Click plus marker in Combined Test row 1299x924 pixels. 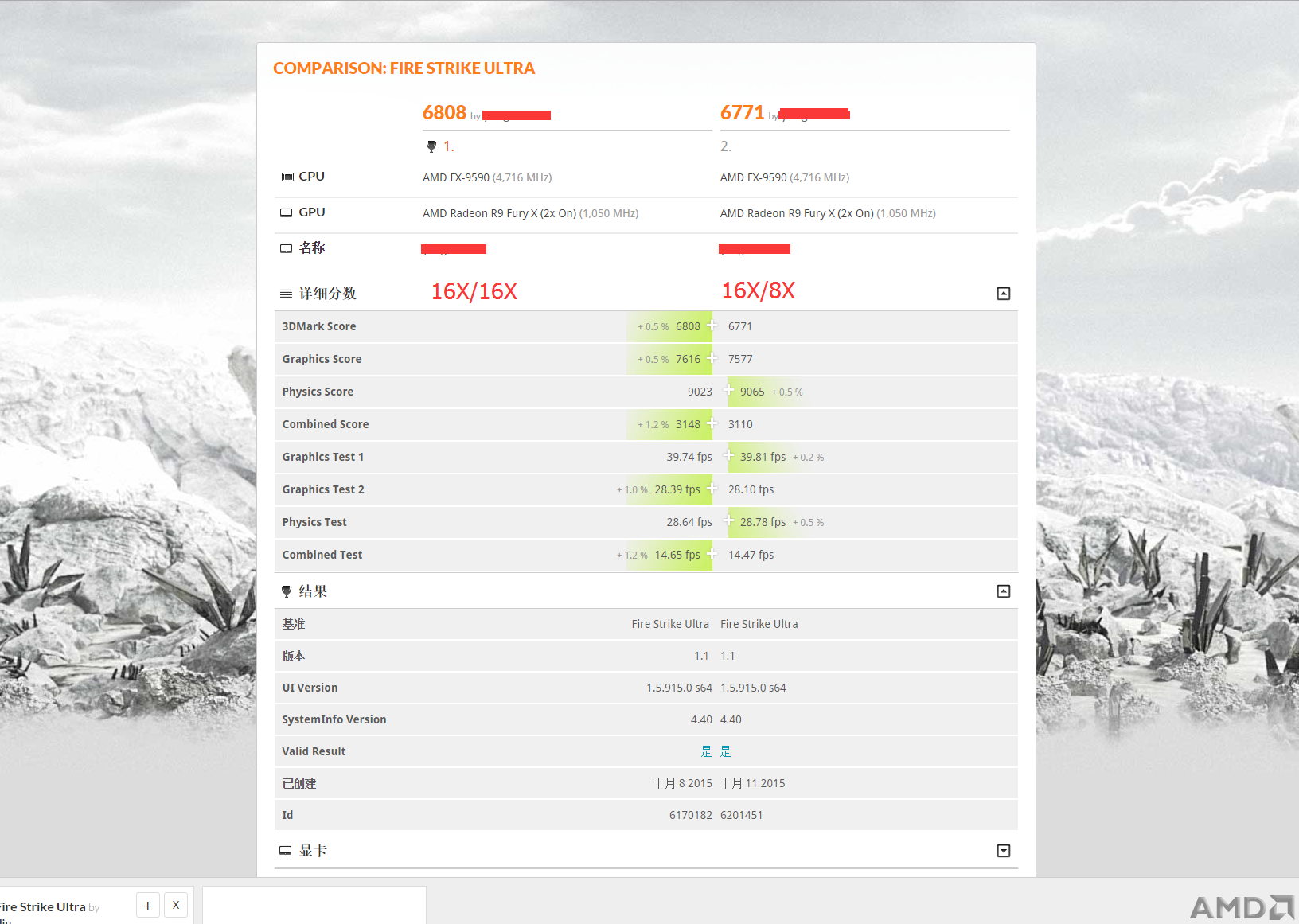tap(712, 553)
